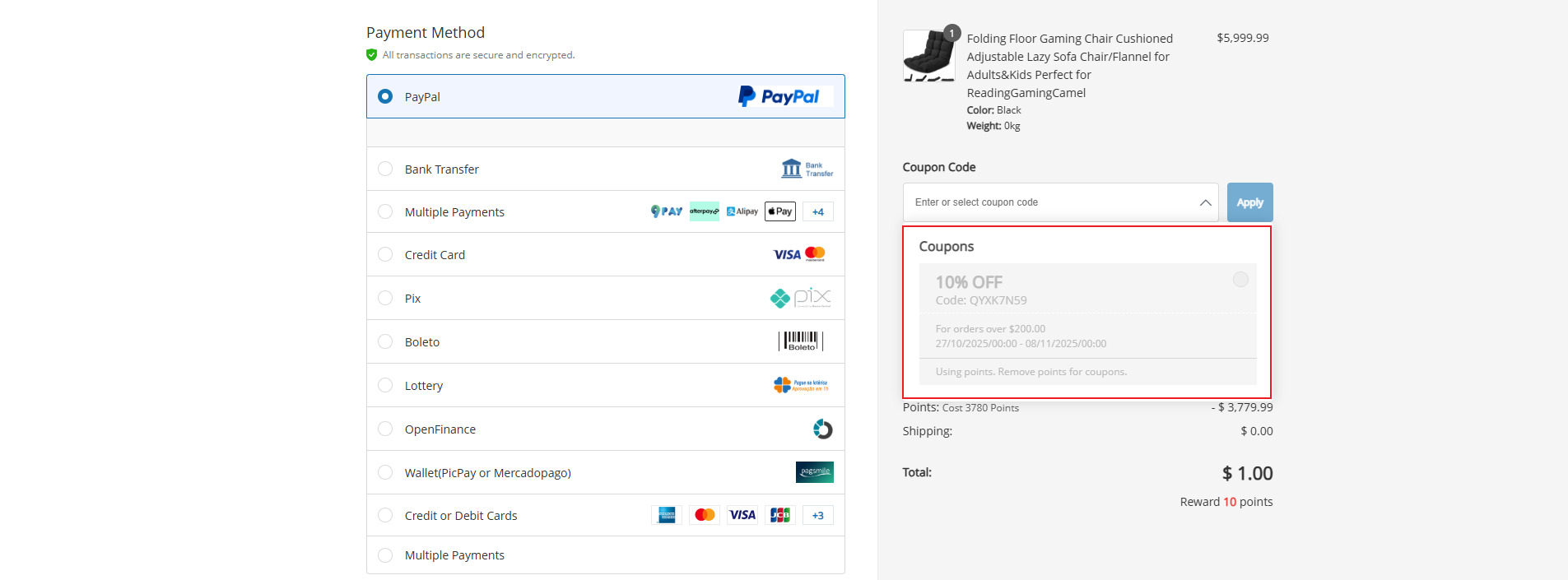This screenshot has height=580, width=1568.
Task: Expand the +4 more payment options
Action: click(x=817, y=211)
